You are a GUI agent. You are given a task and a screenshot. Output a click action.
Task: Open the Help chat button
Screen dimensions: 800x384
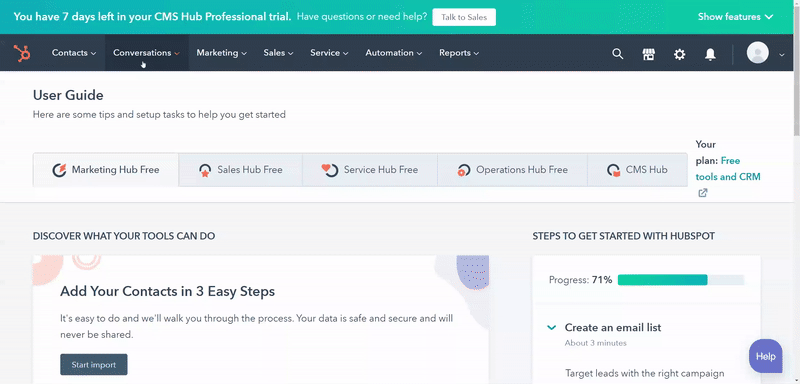point(765,356)
